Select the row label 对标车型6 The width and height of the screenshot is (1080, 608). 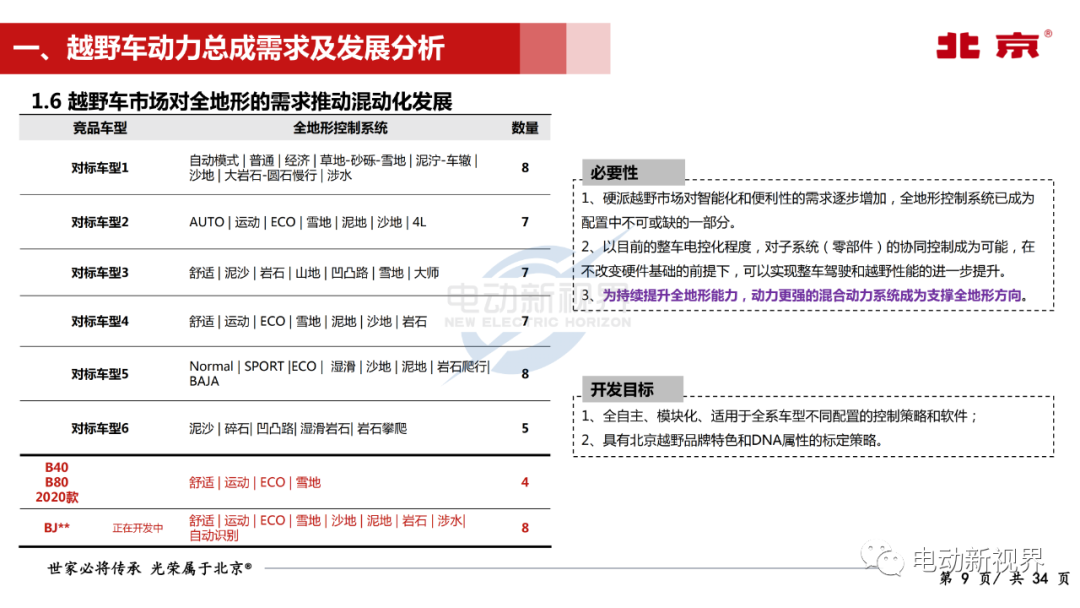click(100, 428)
